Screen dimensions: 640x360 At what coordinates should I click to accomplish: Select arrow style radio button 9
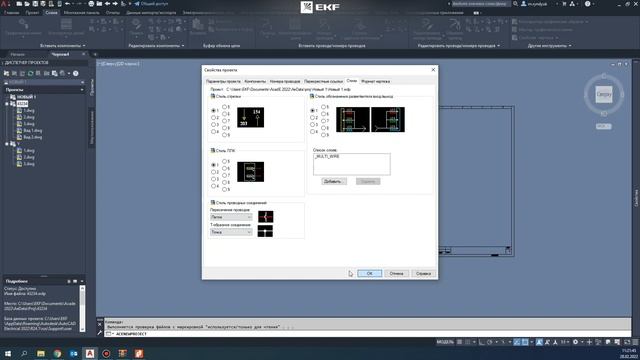click(224, 135)
